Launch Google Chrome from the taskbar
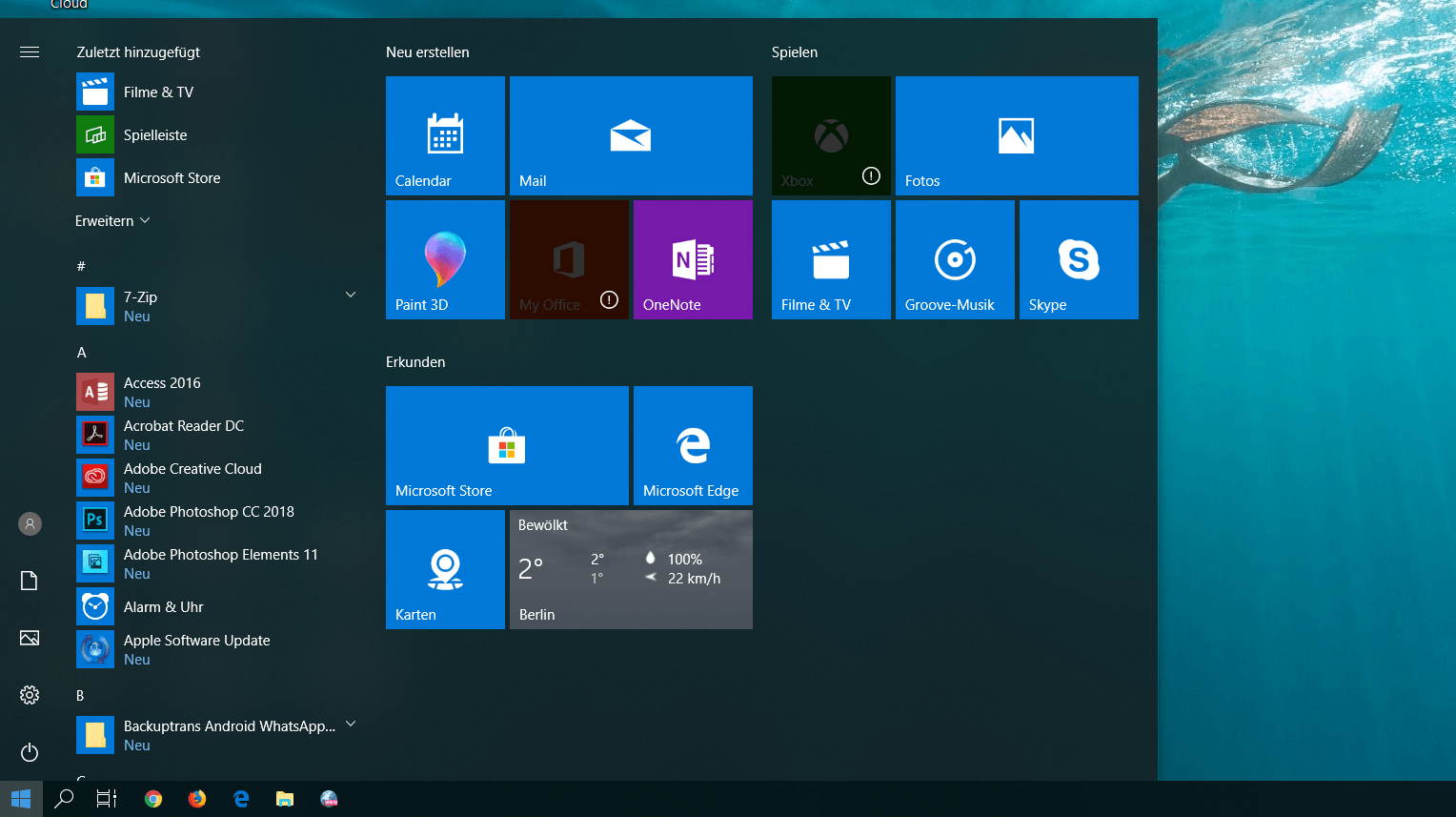 pyautogui.click(x=153, y=799)
